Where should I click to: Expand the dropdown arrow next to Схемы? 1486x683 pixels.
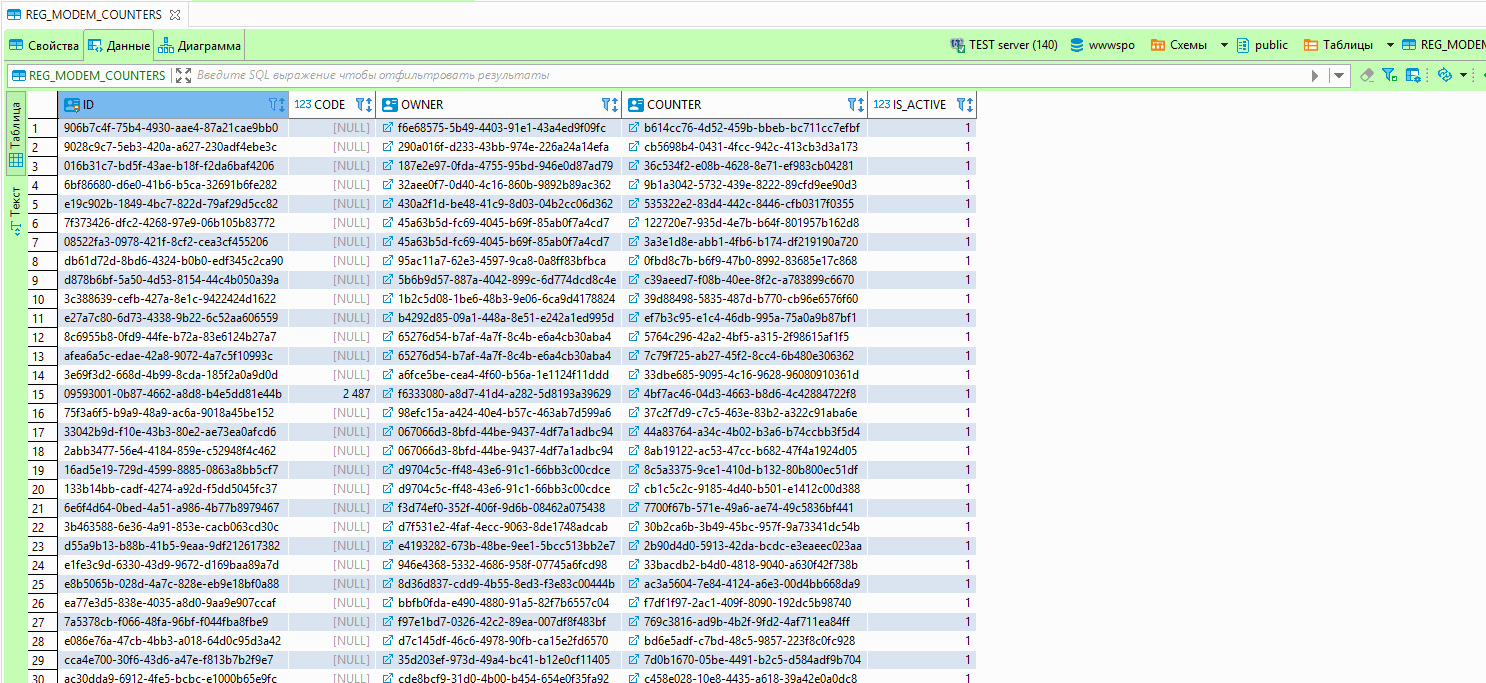(x=1224, y=45)
